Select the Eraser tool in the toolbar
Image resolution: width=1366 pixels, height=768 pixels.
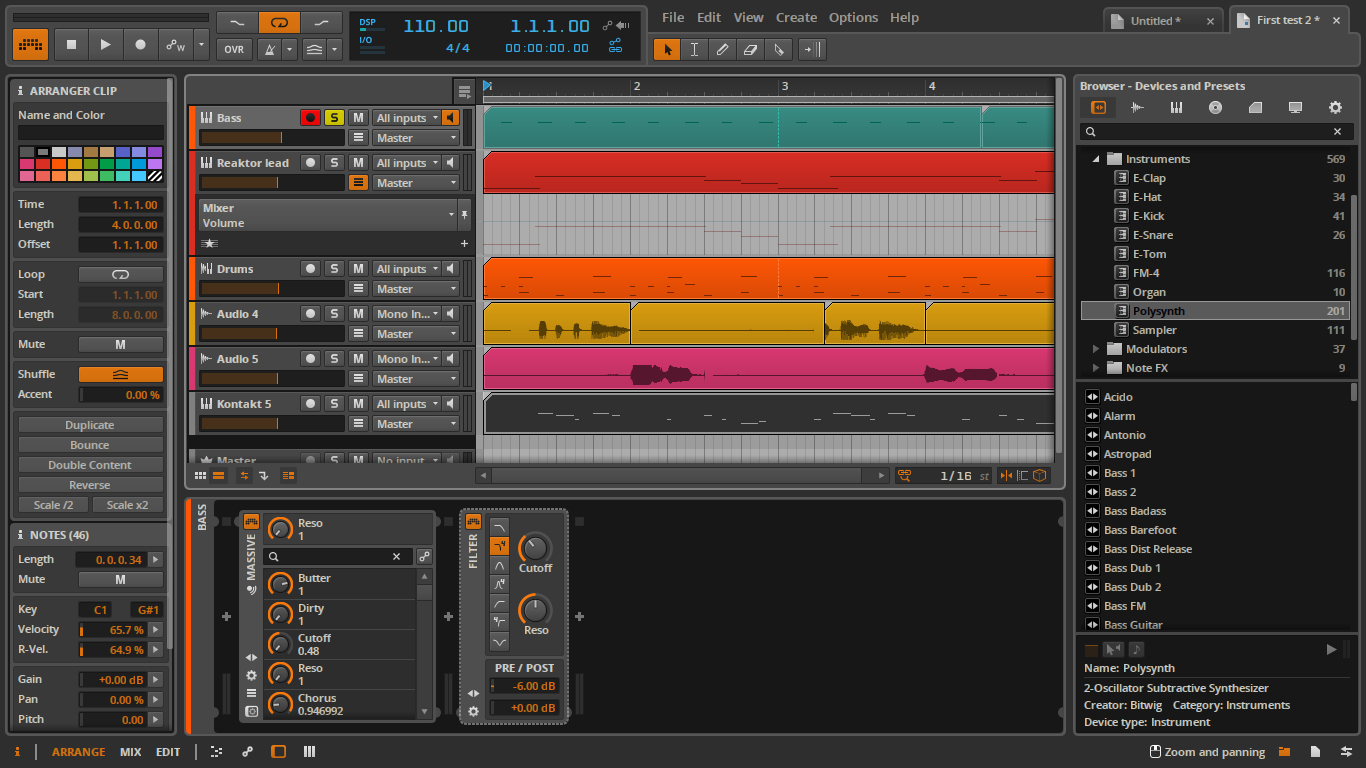(751, 49)
